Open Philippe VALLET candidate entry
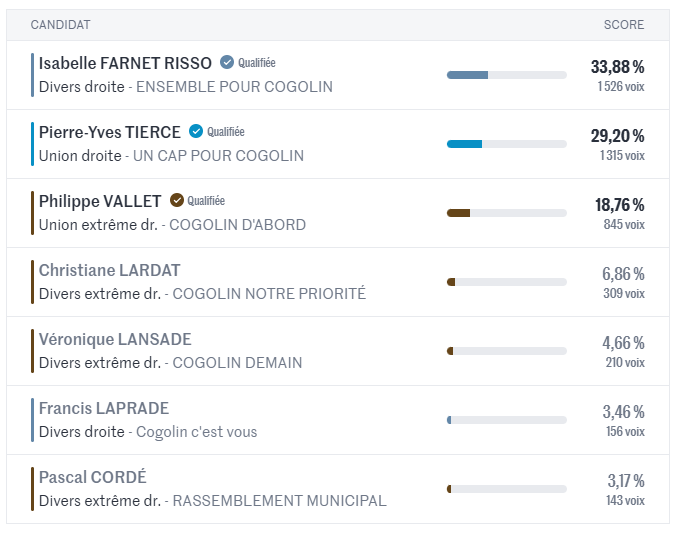Image resolution: width=678 pixels, height=535 pixels. point(100,202)
